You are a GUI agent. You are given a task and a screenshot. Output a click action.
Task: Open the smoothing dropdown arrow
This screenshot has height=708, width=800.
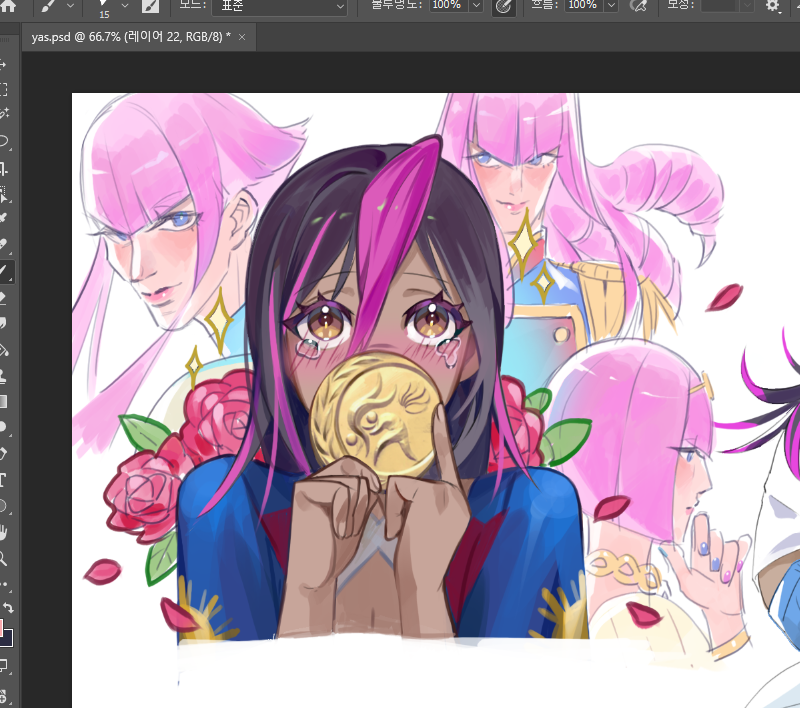pyautogui.click(x=746, y=6)
